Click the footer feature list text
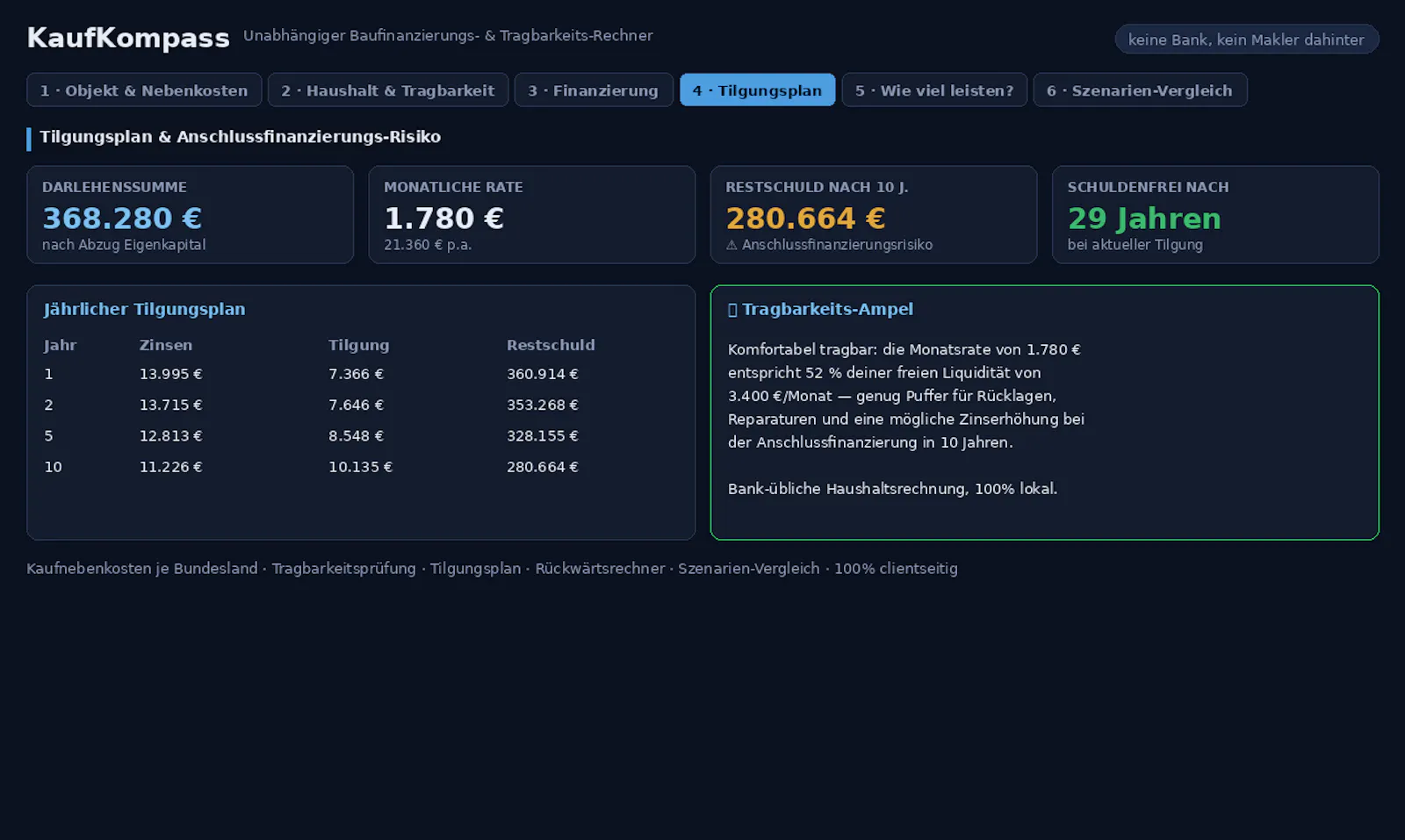Screen dimensions: 1405x840 [492, 569]
